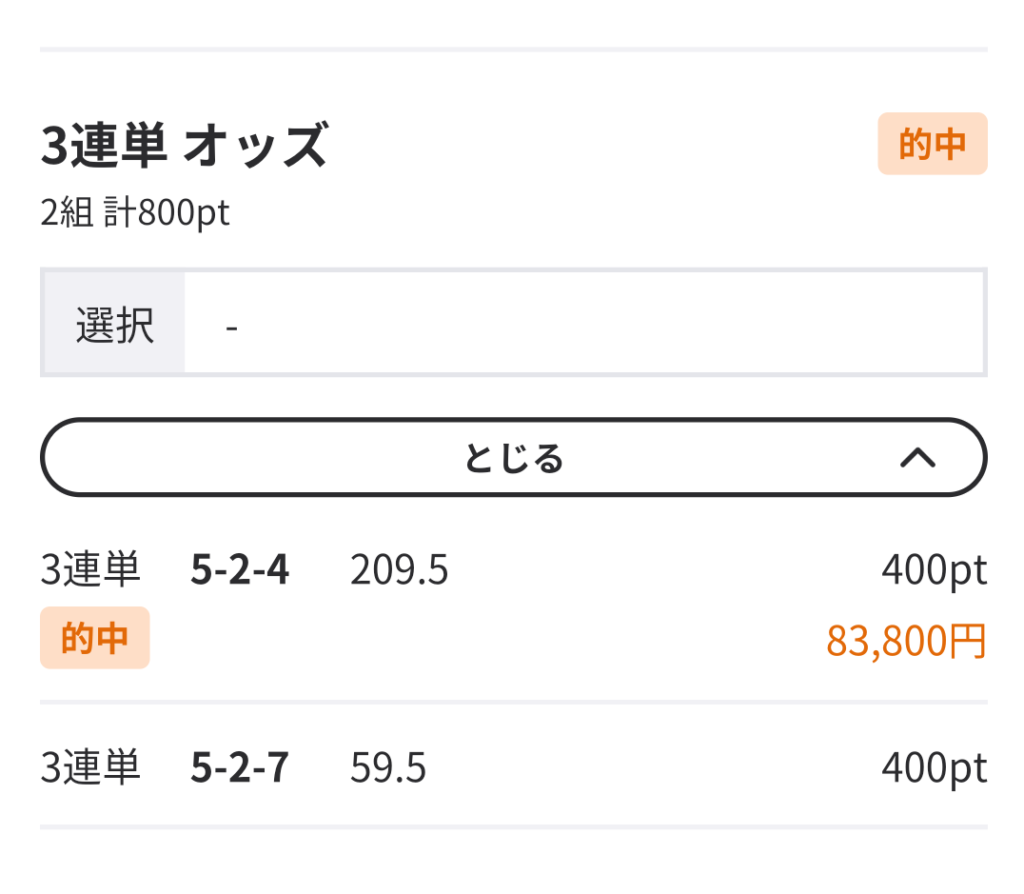This screenshot has height=894, width=1024.
Task: Click the 59.5 odds value
Action: click(x=388, y=768)
